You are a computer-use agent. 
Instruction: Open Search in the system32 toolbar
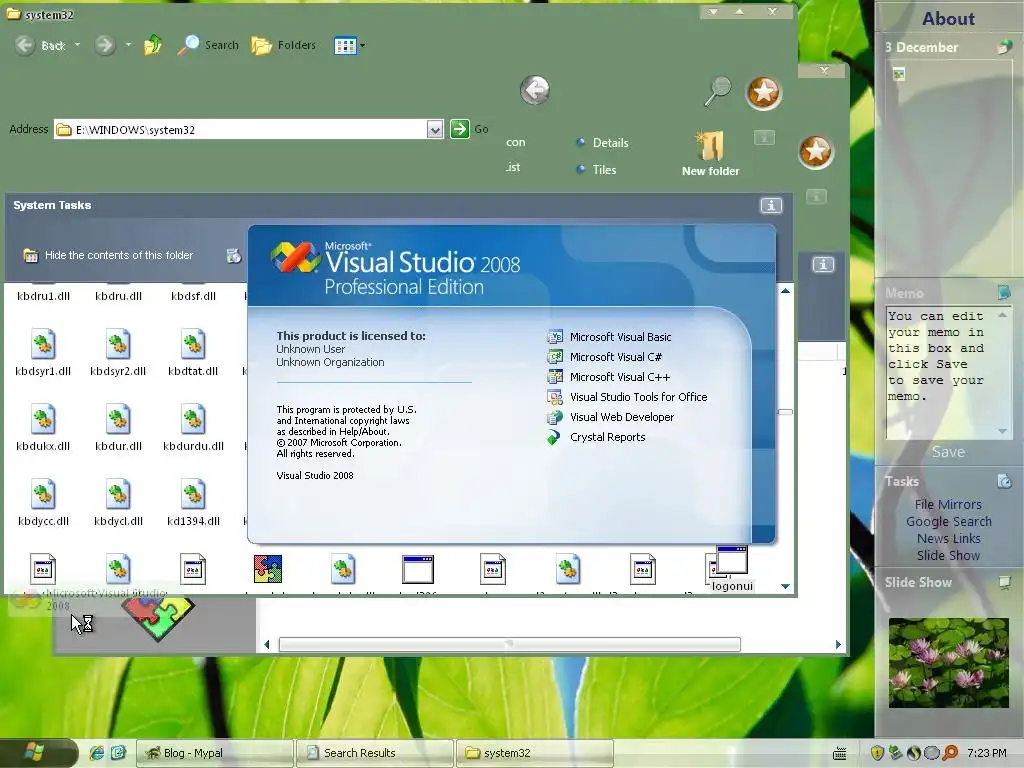[208, 45]
